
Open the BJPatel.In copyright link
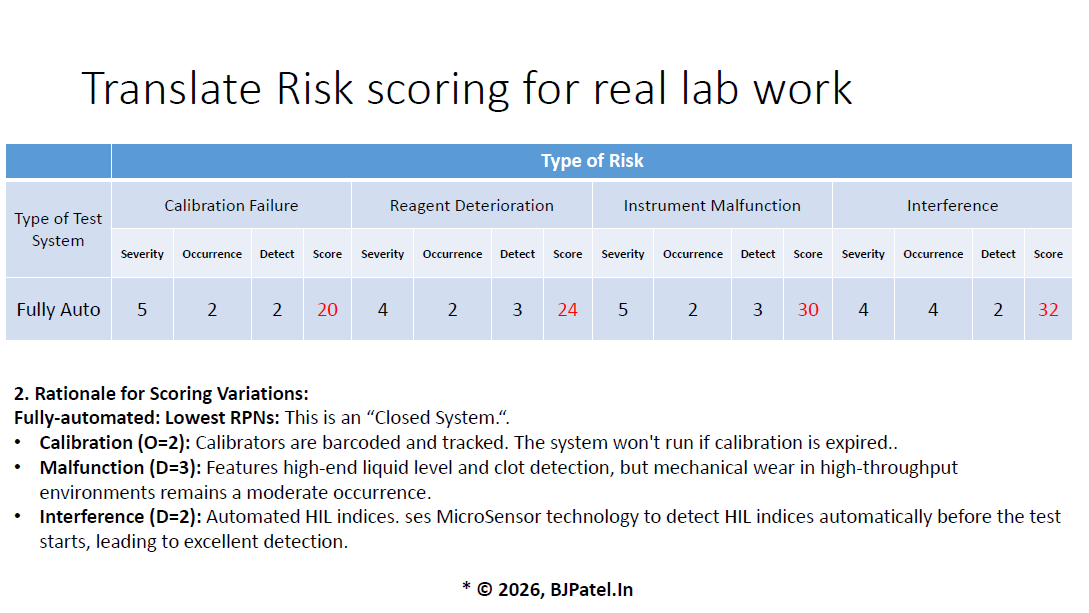pyautogui.click(x=591, y=589)
